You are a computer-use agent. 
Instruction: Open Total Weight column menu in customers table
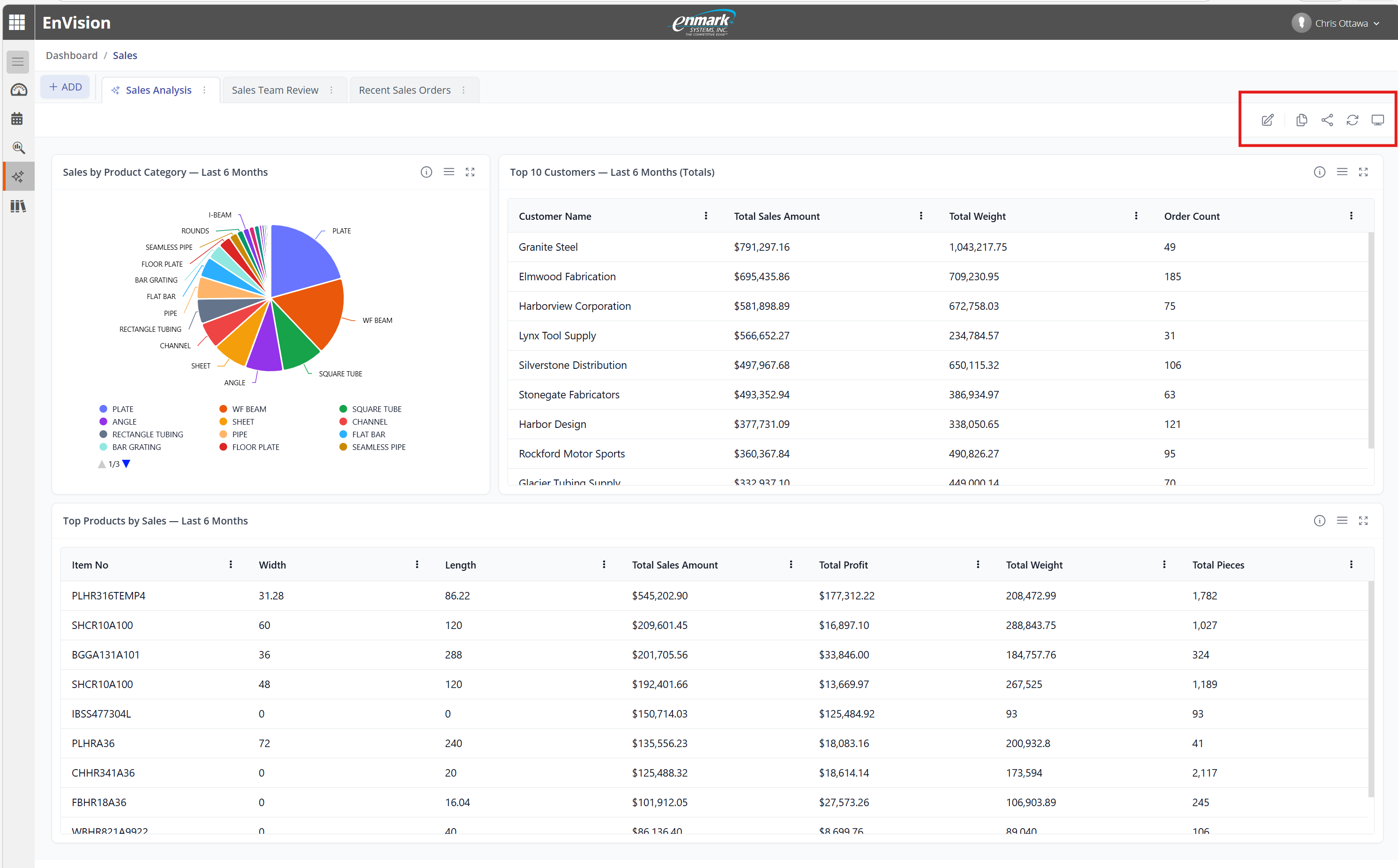(x=1136, y=216)
